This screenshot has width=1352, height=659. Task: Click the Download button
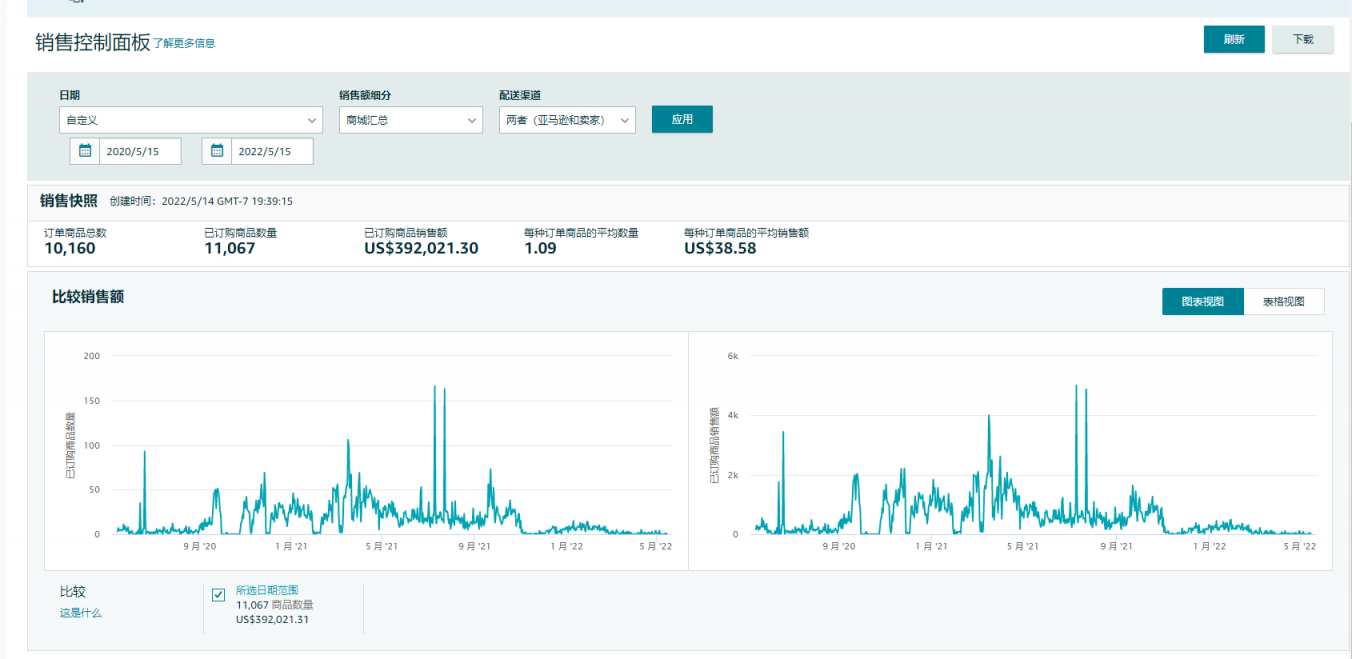coord(1302,39)
